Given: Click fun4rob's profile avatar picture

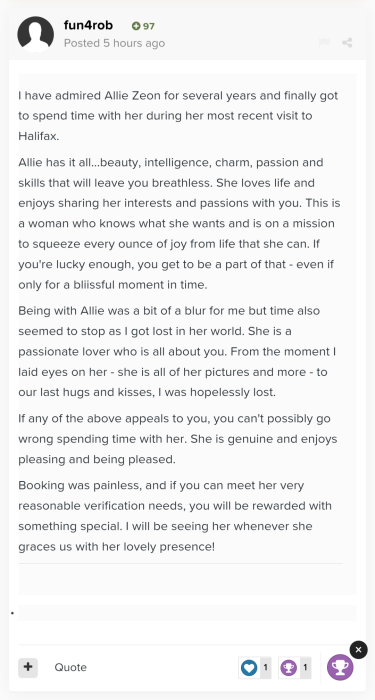Looking at the screenshot, I should point(36,34).
